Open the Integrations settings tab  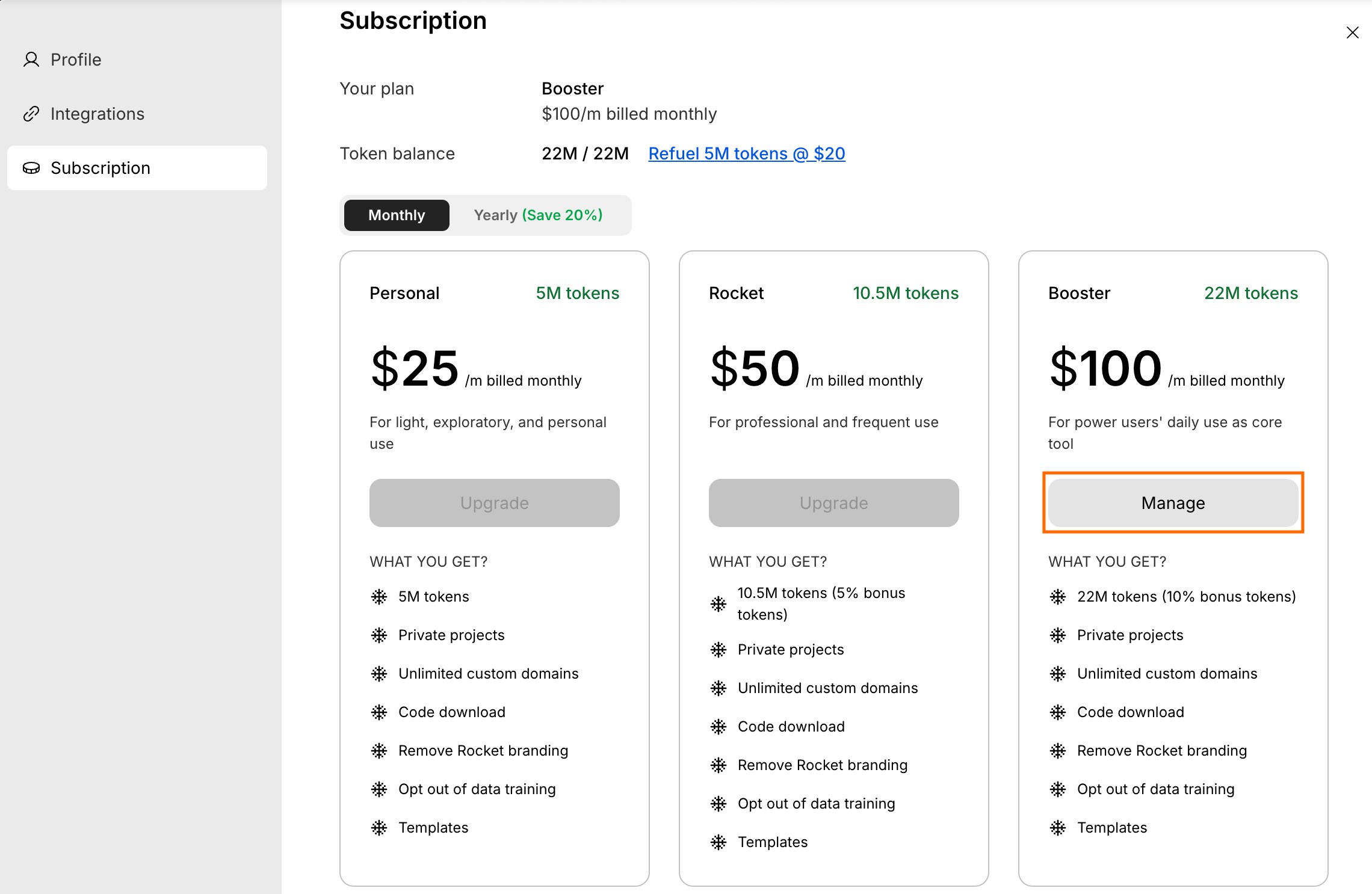97,114
